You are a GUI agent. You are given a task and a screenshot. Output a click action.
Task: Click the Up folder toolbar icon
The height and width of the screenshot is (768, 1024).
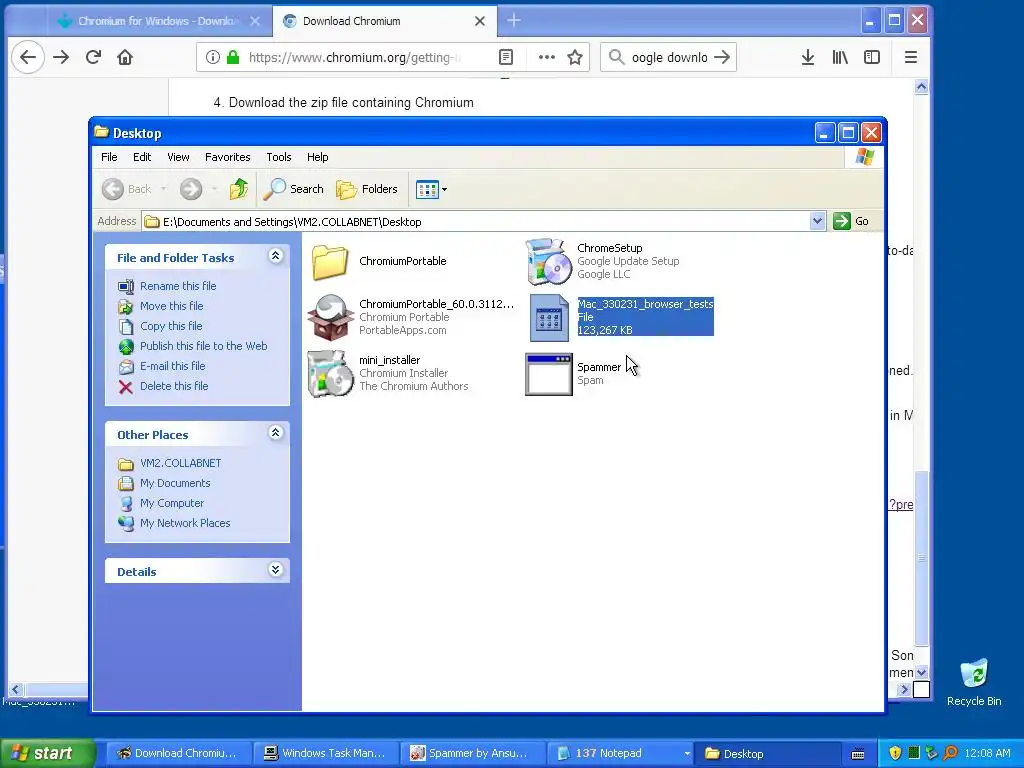238,189
